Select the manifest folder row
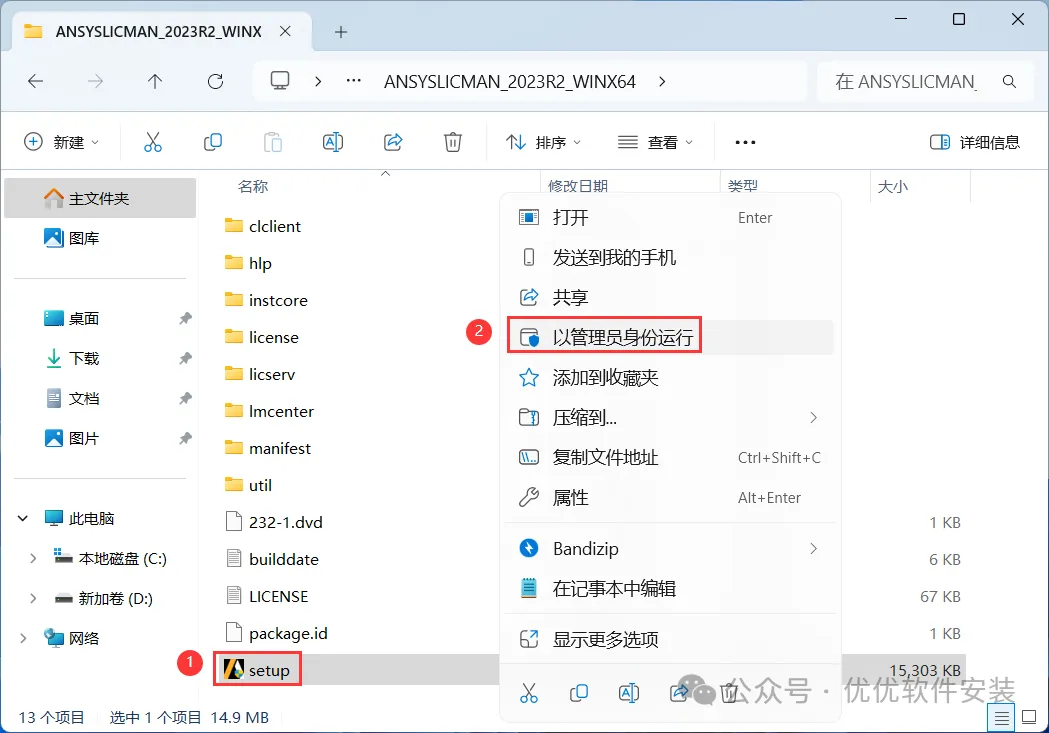This screenshot has width=1049, height=733. pos(268,448)
